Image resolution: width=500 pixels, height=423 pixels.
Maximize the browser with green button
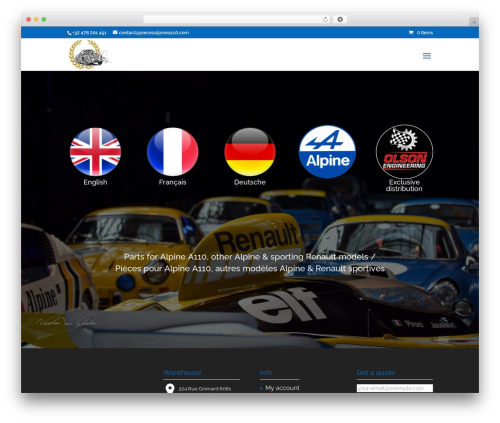tap(44, 20)
